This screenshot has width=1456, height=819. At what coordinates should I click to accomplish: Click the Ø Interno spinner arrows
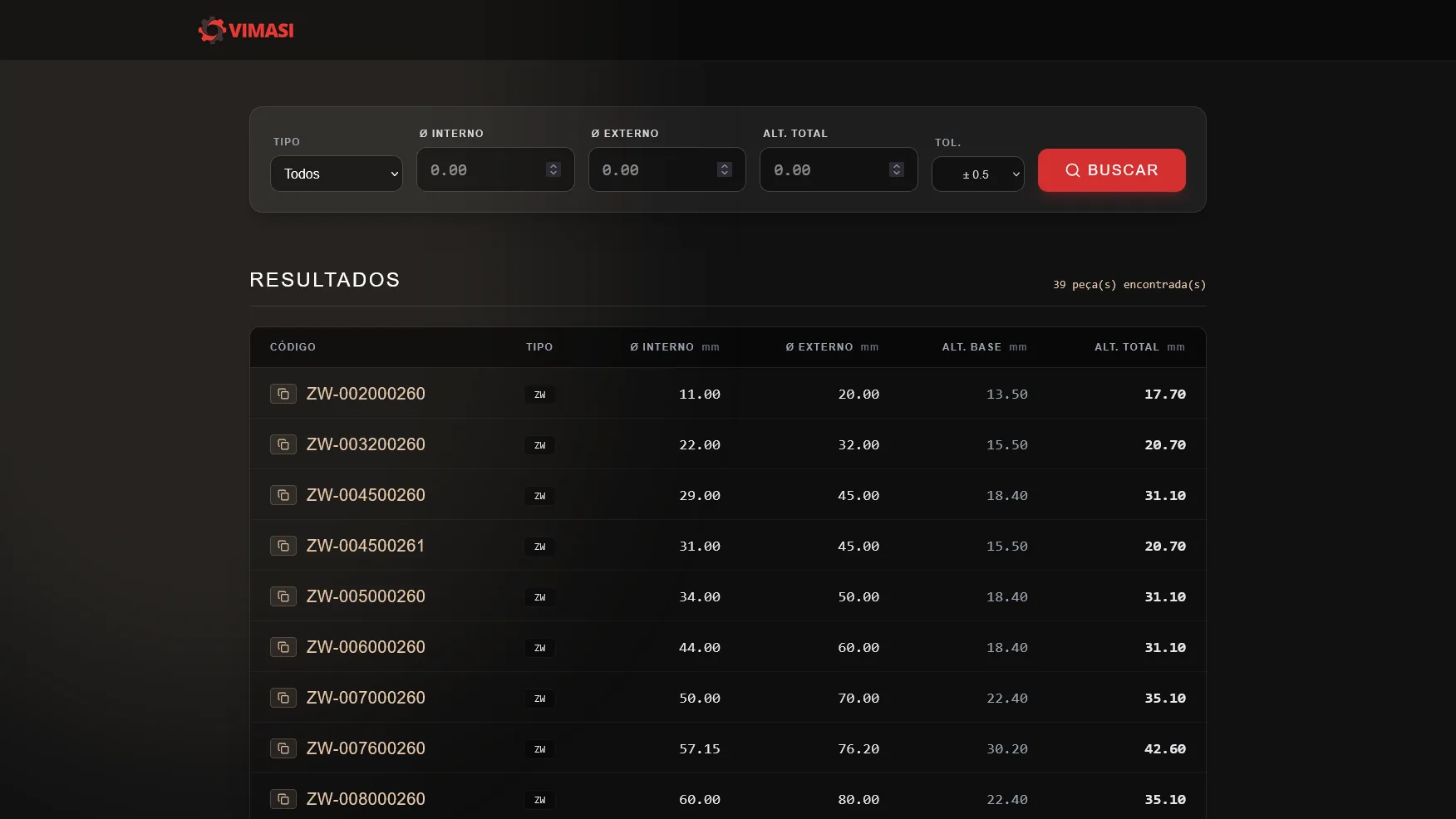553,169
